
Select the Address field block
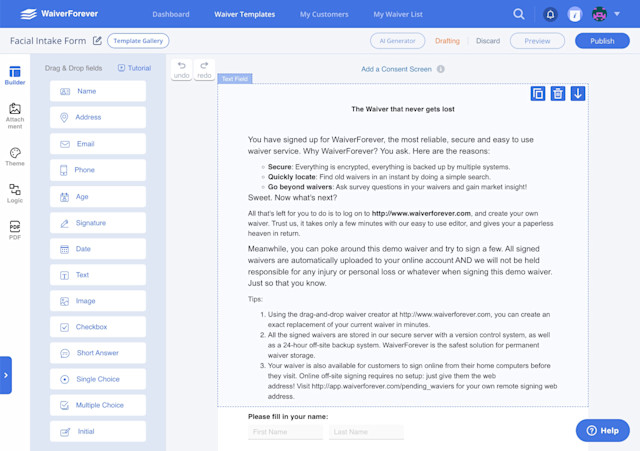click(98, 117)
